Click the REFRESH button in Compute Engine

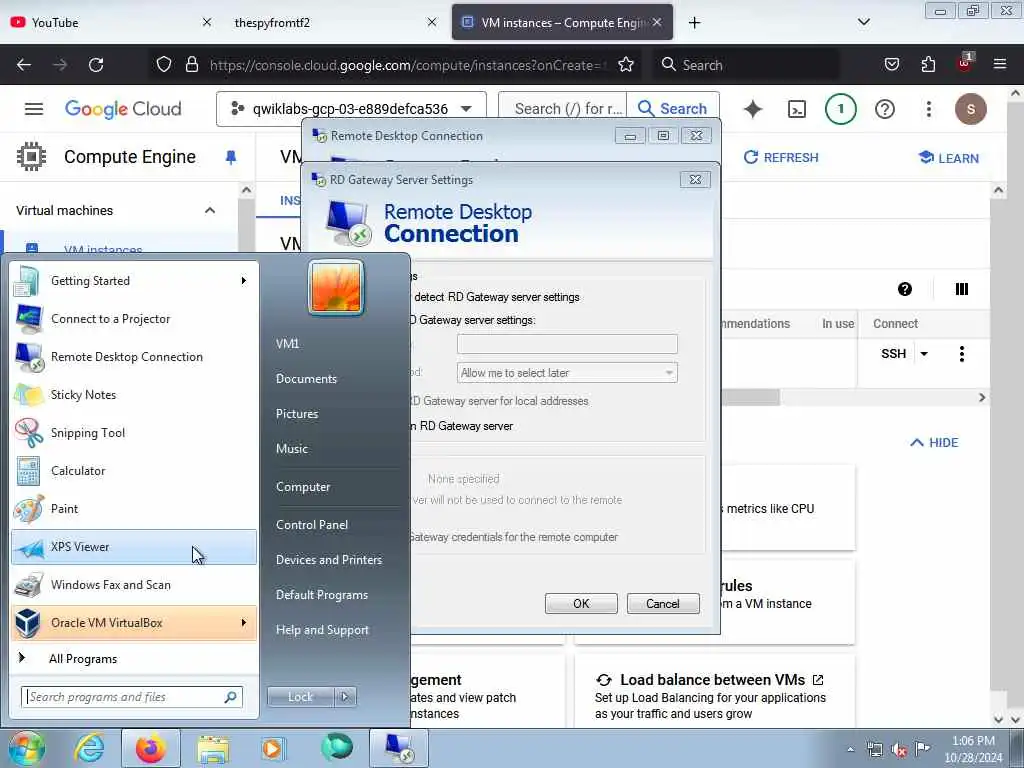pyautogui.click(x=781, y=157)
